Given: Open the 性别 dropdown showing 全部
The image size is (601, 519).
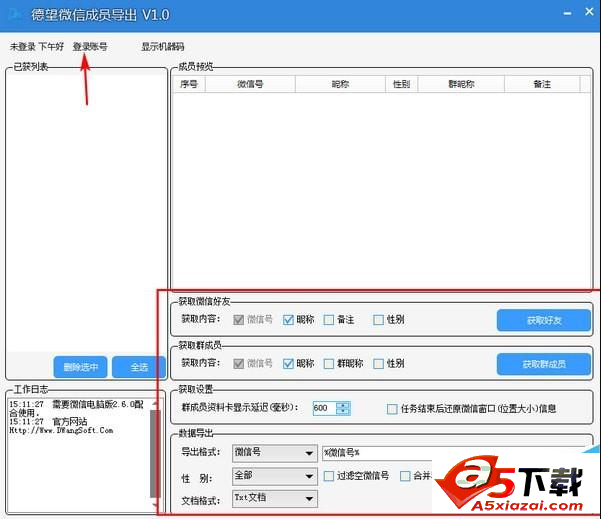Looking at the screenshot, I should tap(275, 476).
